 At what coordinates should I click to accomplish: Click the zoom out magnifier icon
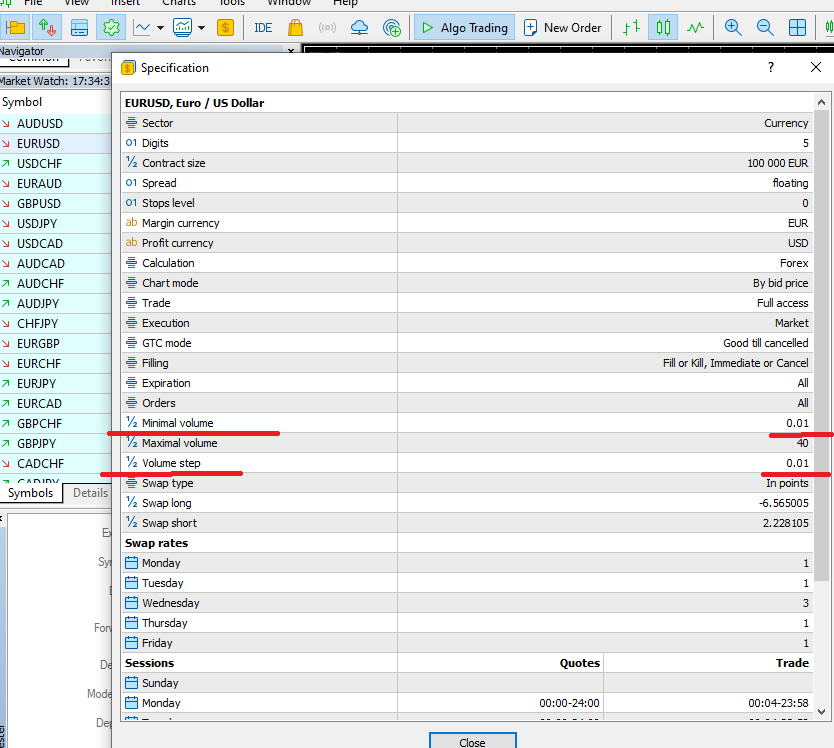(x=765, y=28)
